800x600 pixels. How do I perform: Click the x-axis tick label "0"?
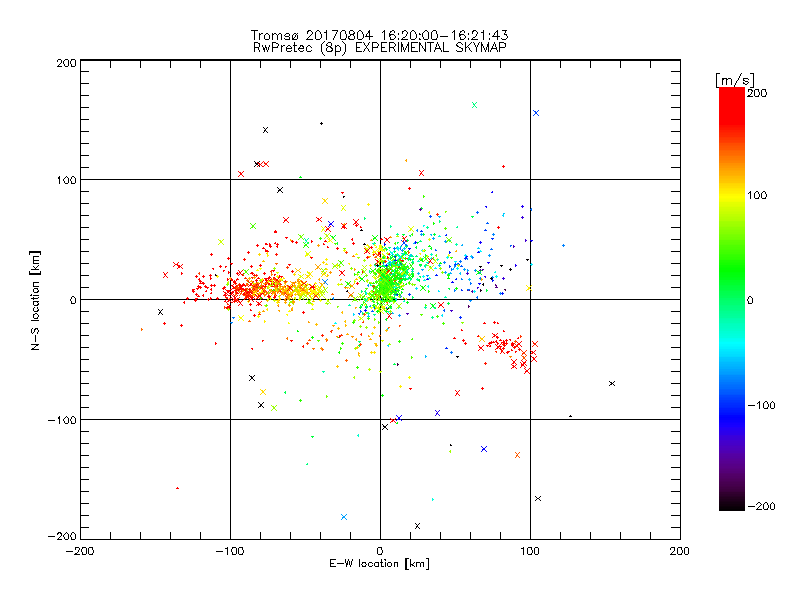point(380,551)
